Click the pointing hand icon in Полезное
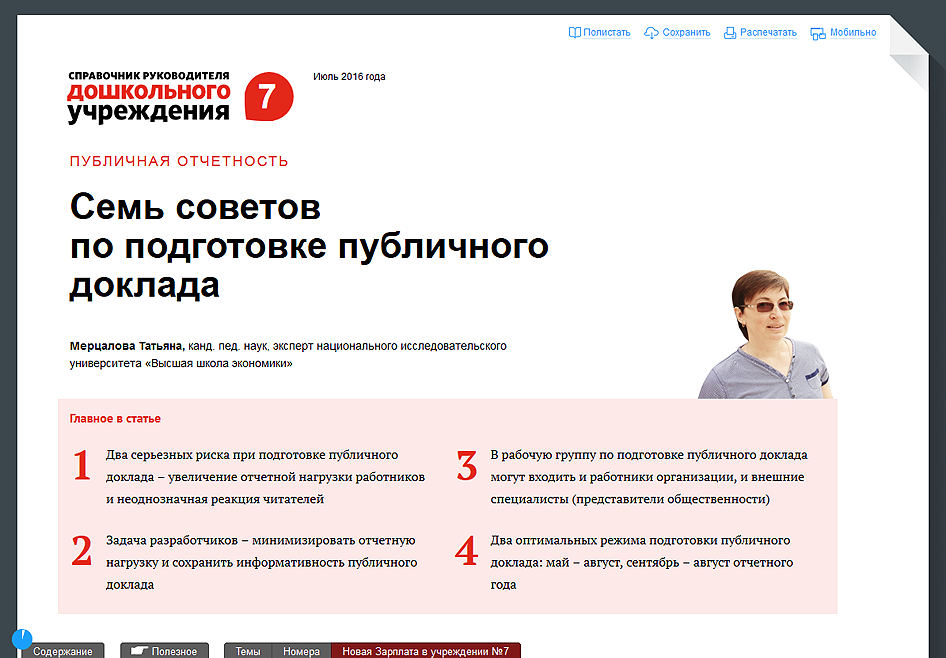Viewport: 946px width, 658px height. pyautogui.click(x=139, y=650)
